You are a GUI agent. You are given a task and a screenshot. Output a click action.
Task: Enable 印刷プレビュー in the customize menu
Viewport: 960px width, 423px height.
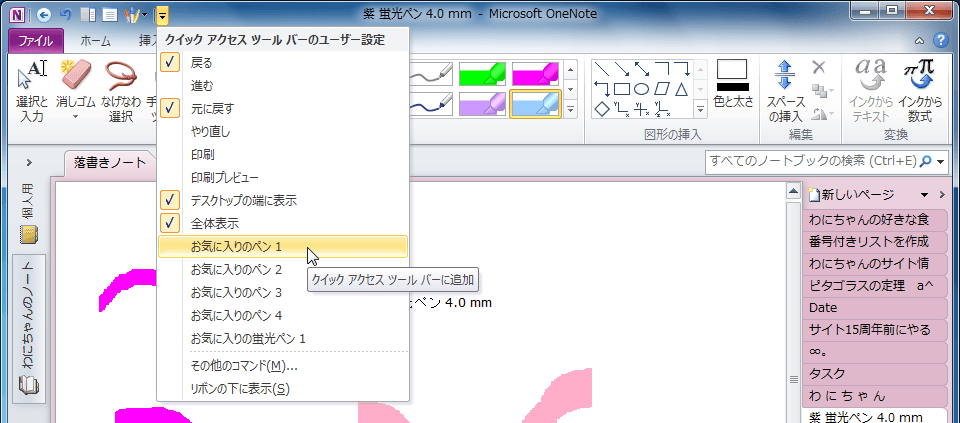282,178
